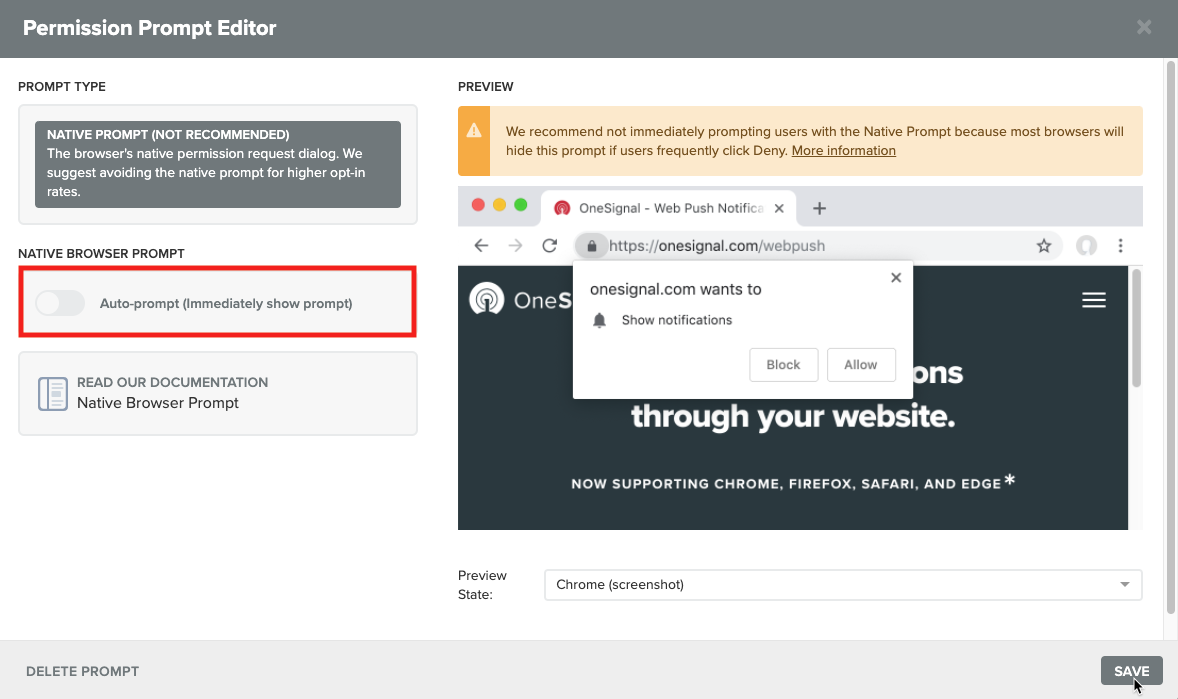Click DELETE PROMPT
The height and width of the screenshot is (699, 1178).
pyautogui.click(x=83, y=671)
